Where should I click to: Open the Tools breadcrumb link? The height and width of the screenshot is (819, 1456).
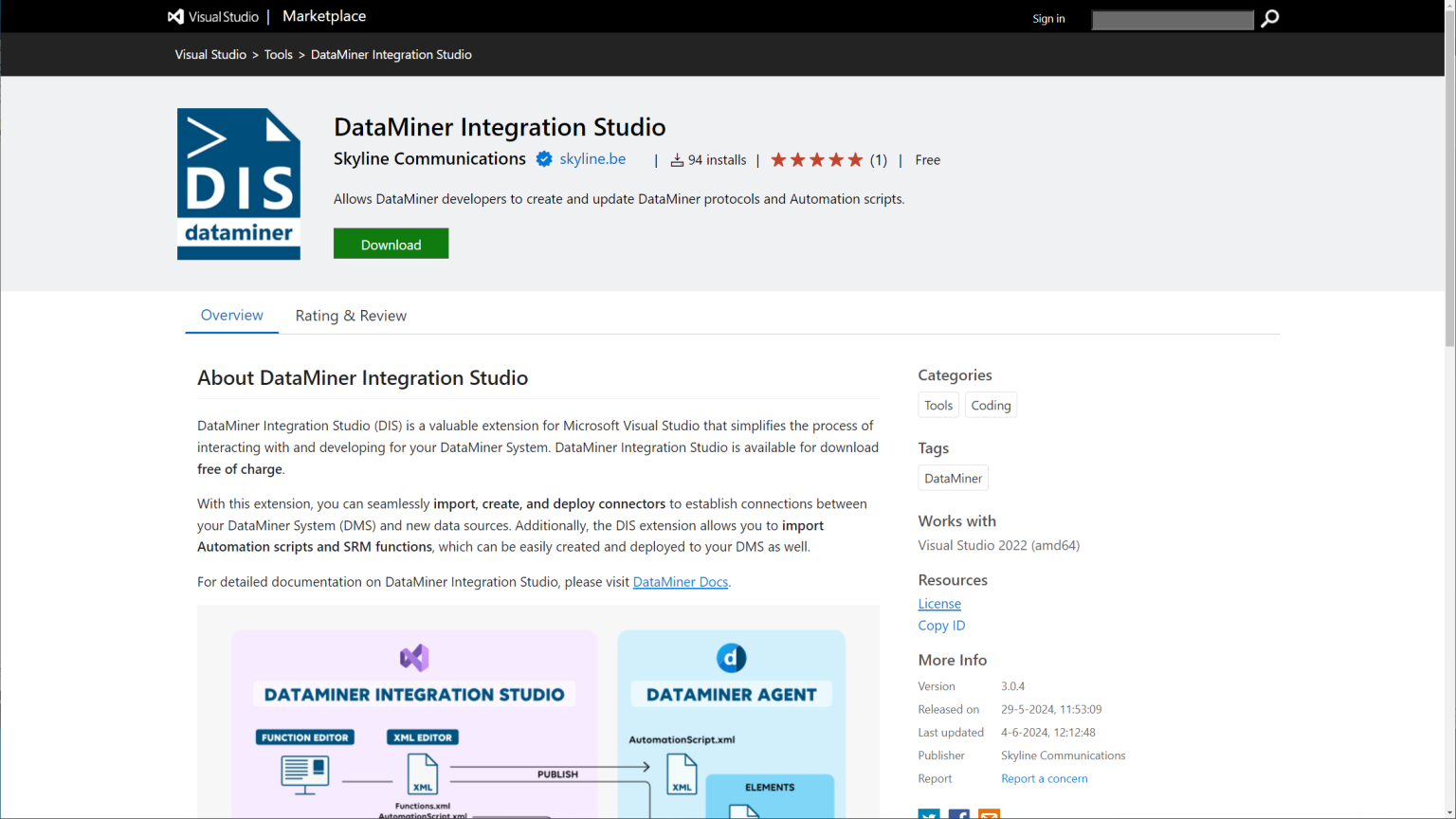pyautogui.click(x=278, y=54)
